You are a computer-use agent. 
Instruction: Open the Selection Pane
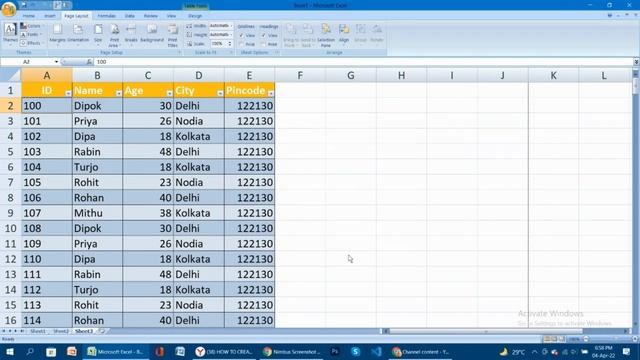[x=326, y=35]
